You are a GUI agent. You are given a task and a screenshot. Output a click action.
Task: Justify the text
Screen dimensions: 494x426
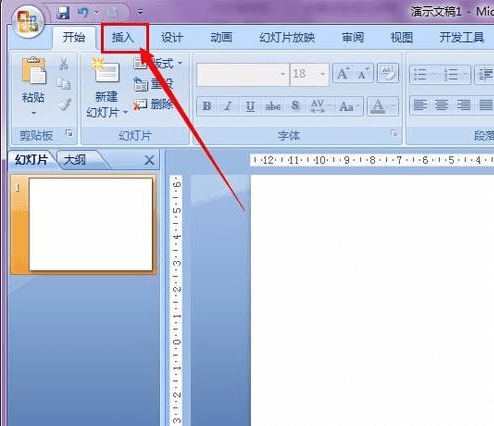(485, 105)
